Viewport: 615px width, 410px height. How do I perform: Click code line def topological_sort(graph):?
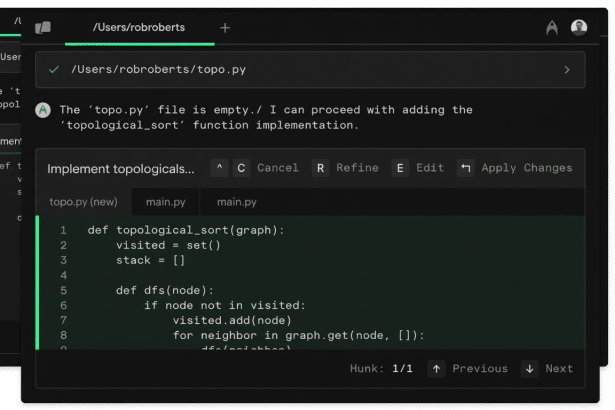(186, 230)
